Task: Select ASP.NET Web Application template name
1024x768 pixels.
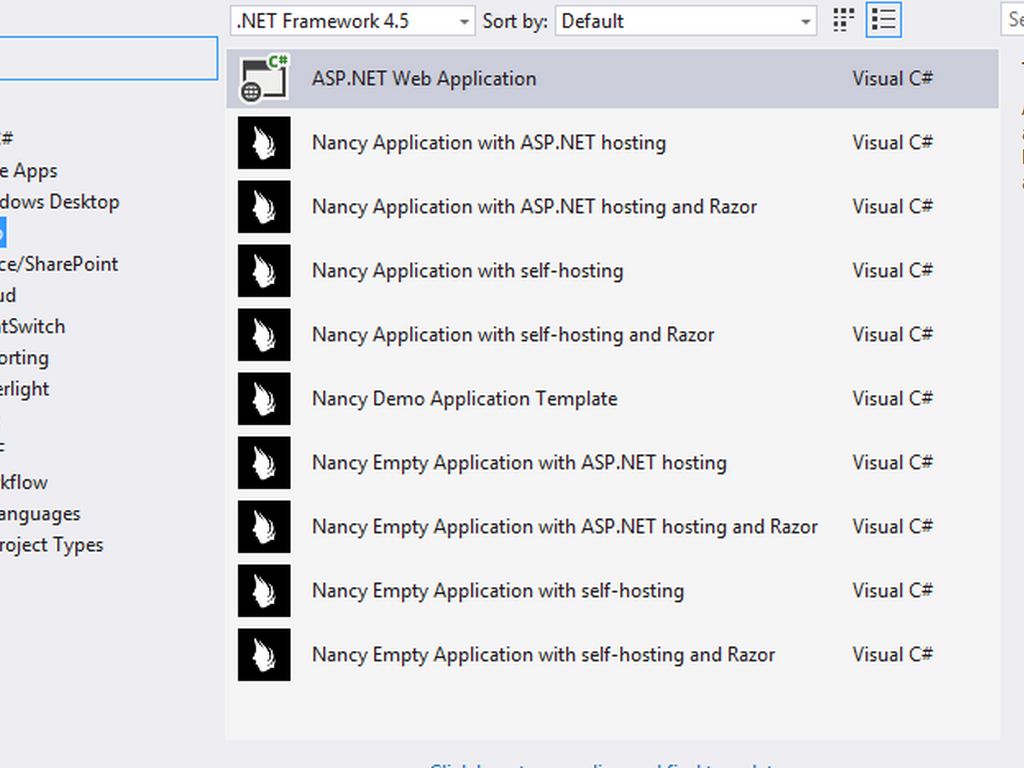Action: [424, 78]
